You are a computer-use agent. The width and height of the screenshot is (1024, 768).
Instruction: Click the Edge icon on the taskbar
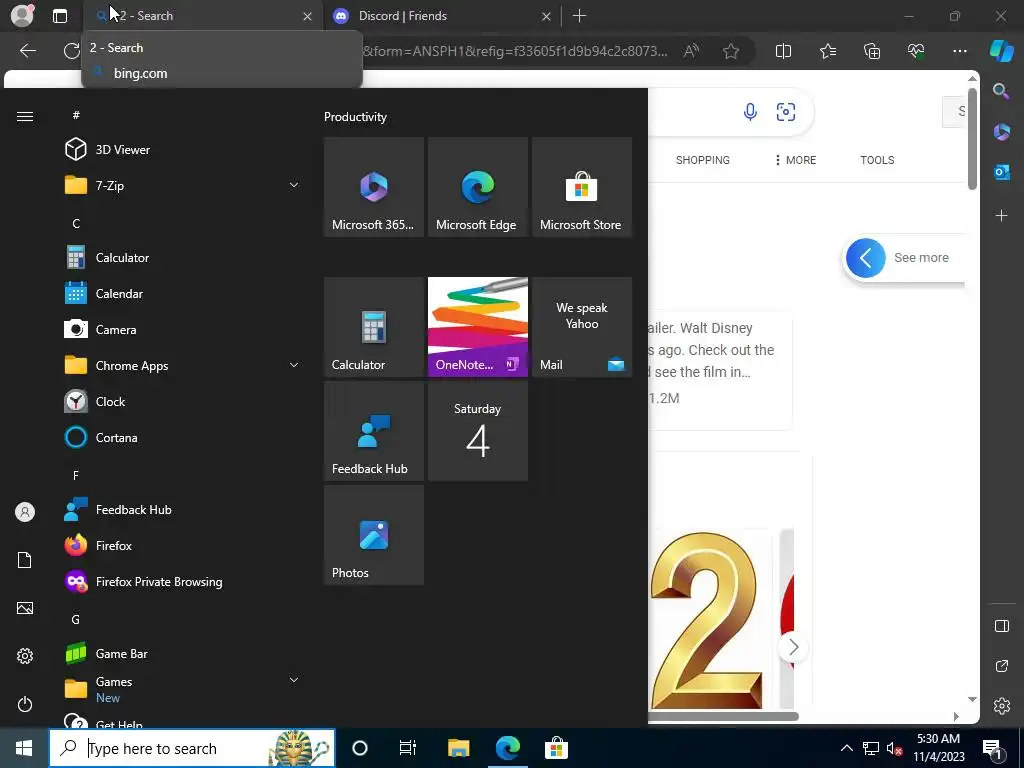tap(507, 748)
